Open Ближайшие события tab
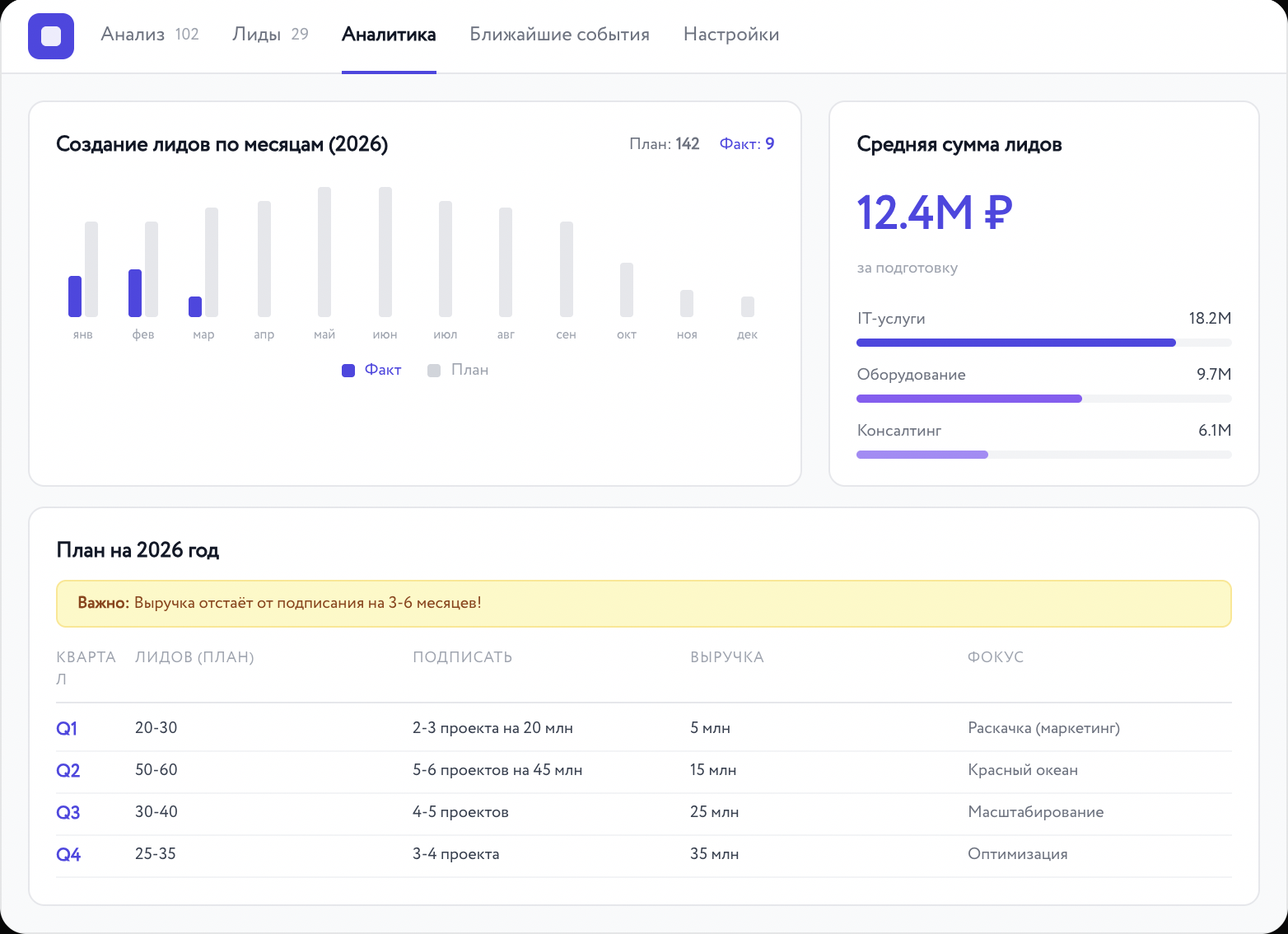The height and width of the screenshot is (934, 1288). pyautogui.click(x=559, y=35)
